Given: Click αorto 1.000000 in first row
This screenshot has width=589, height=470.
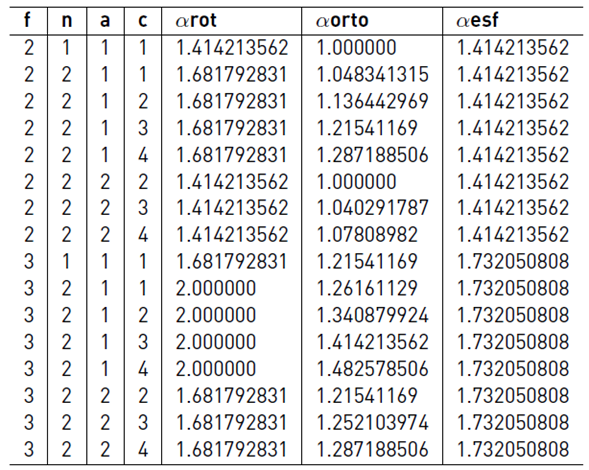Looking at the screenshot, I should tap(356, 48).
